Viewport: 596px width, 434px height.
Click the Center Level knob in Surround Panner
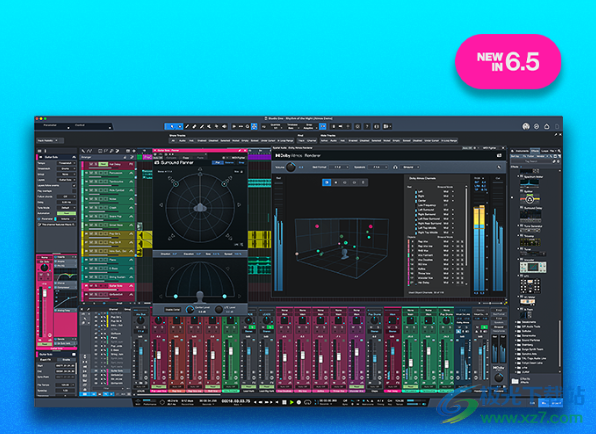[x=190, y=309]
